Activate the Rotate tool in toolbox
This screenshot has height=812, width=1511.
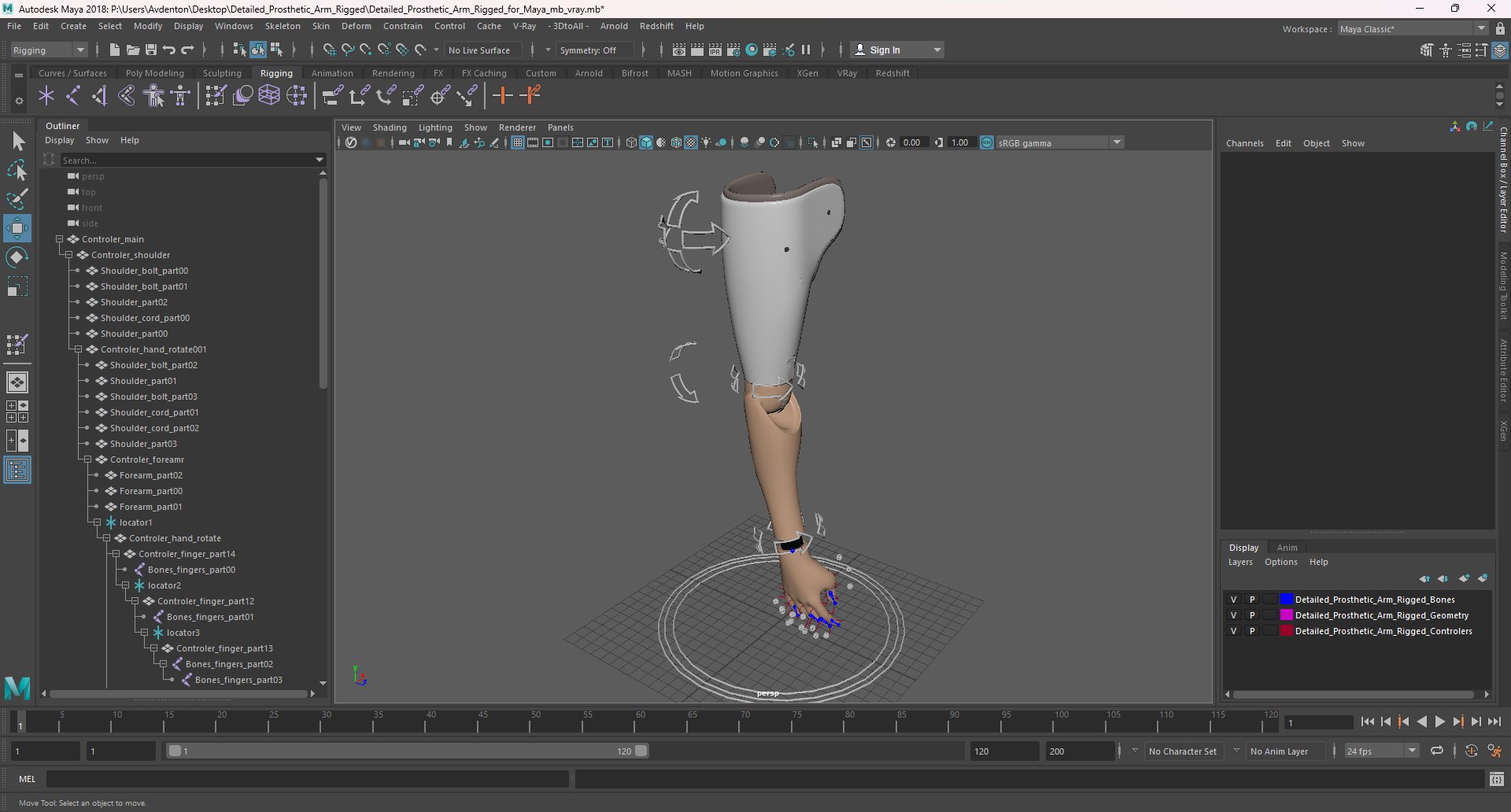[x=17, y=257]
